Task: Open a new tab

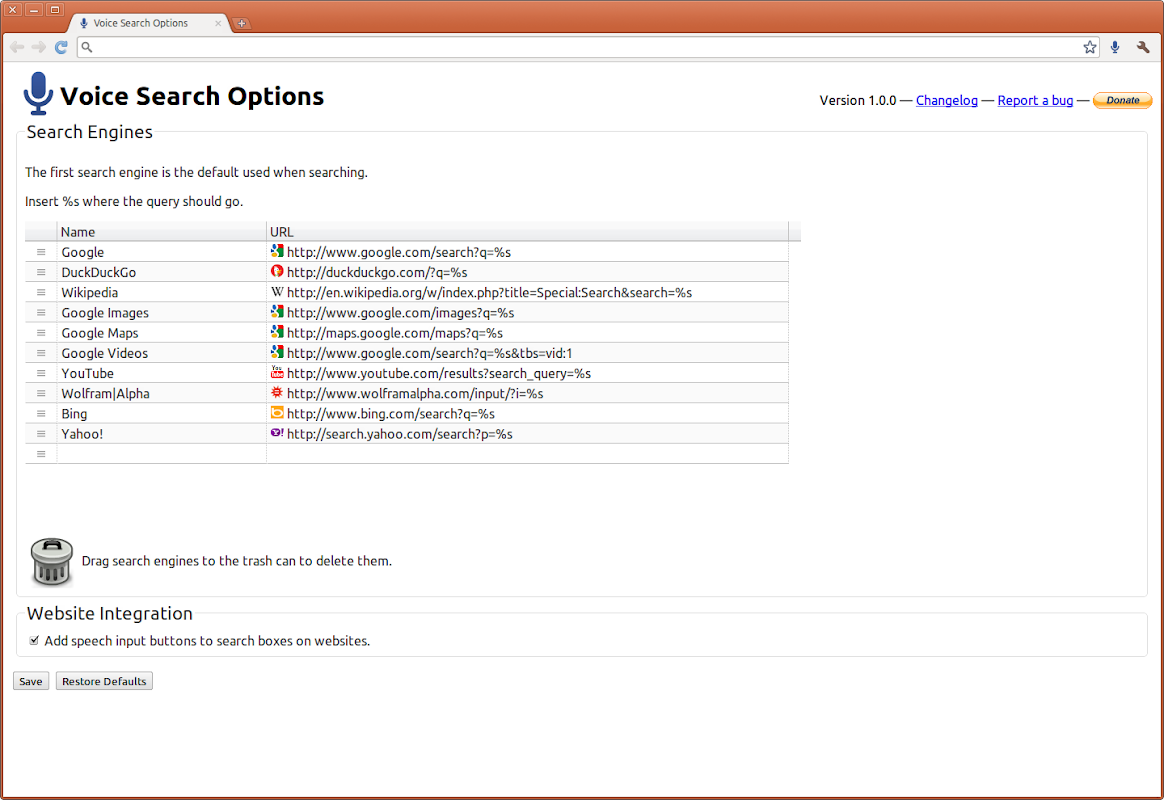Action: 242,24
